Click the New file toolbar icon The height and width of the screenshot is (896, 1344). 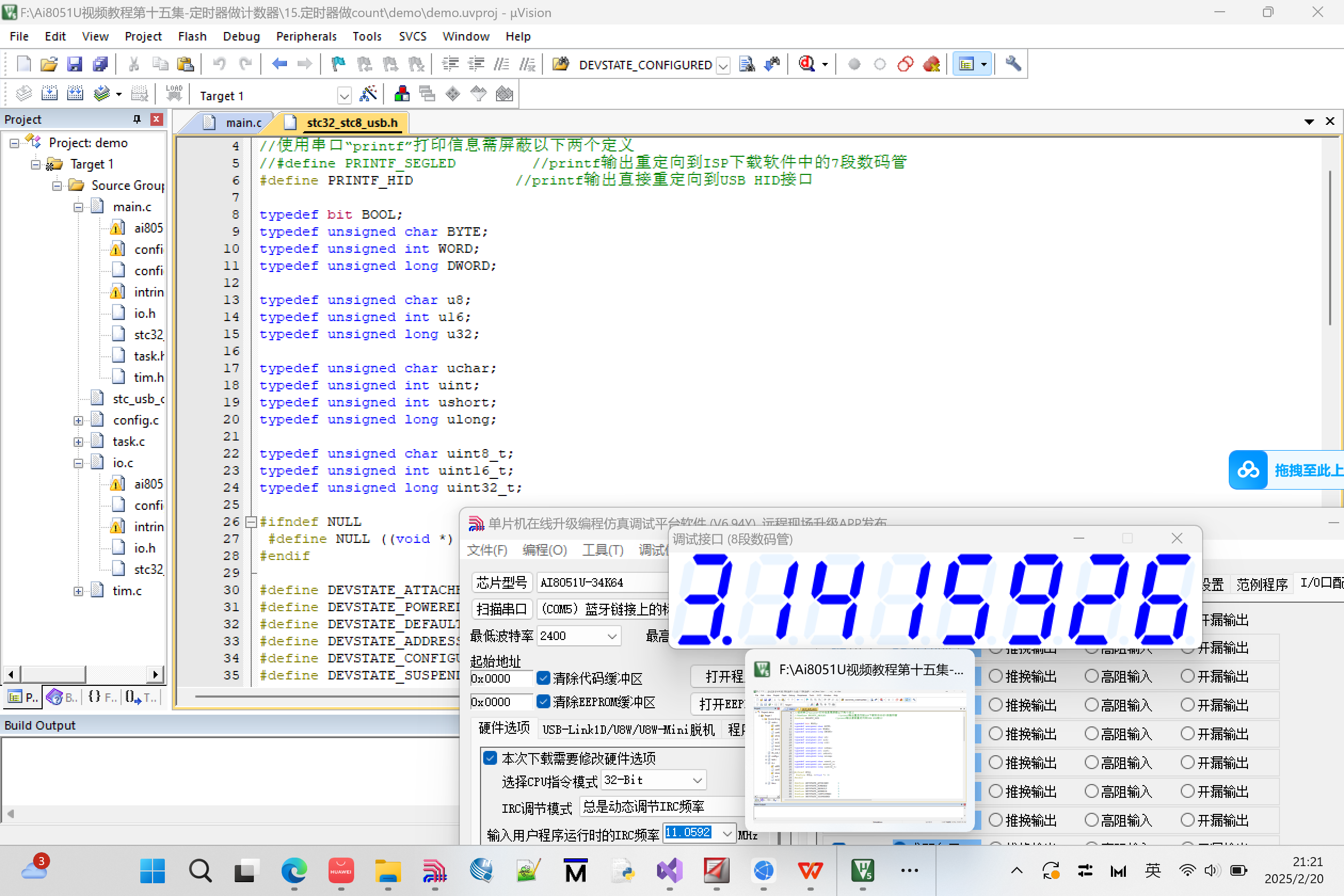coord(24,64)
